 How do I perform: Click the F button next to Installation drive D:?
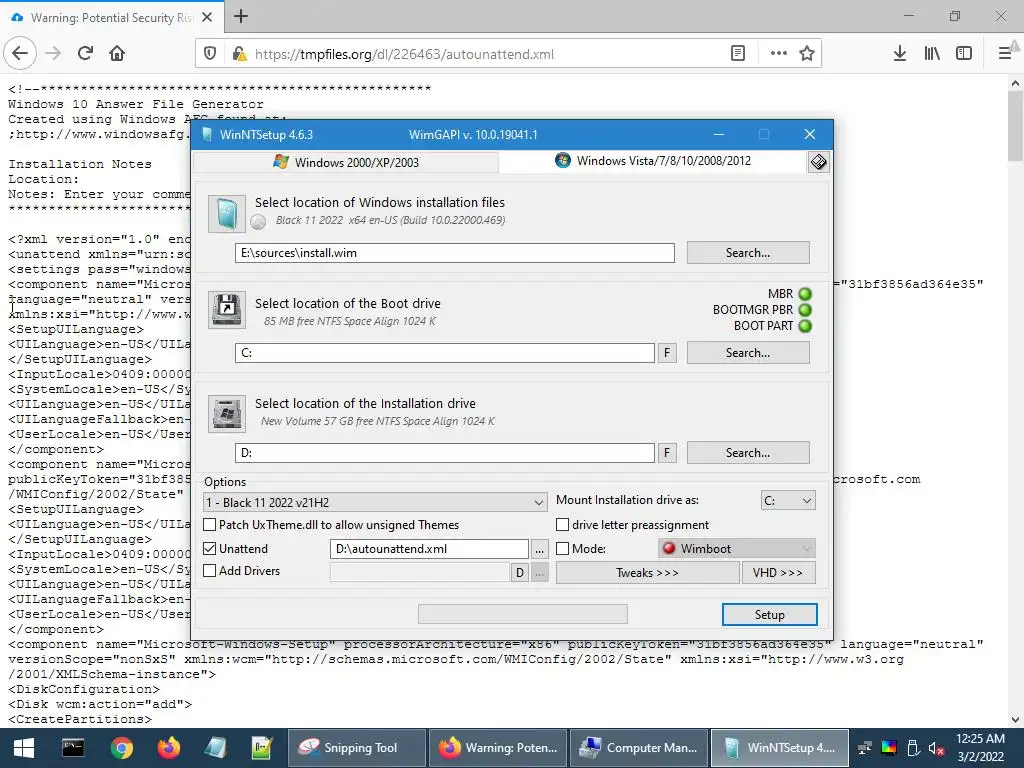667,453
